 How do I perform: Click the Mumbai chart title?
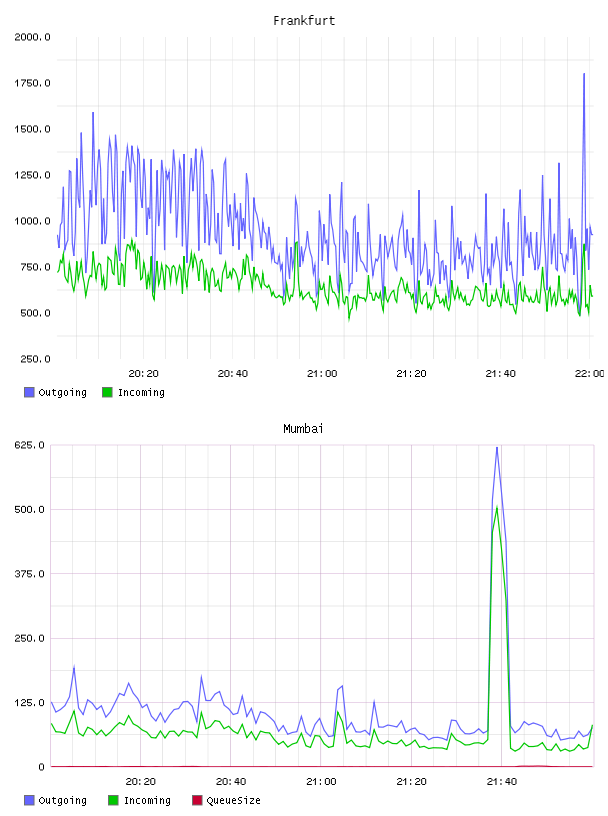pyautogui.click(x=303, y=429)
